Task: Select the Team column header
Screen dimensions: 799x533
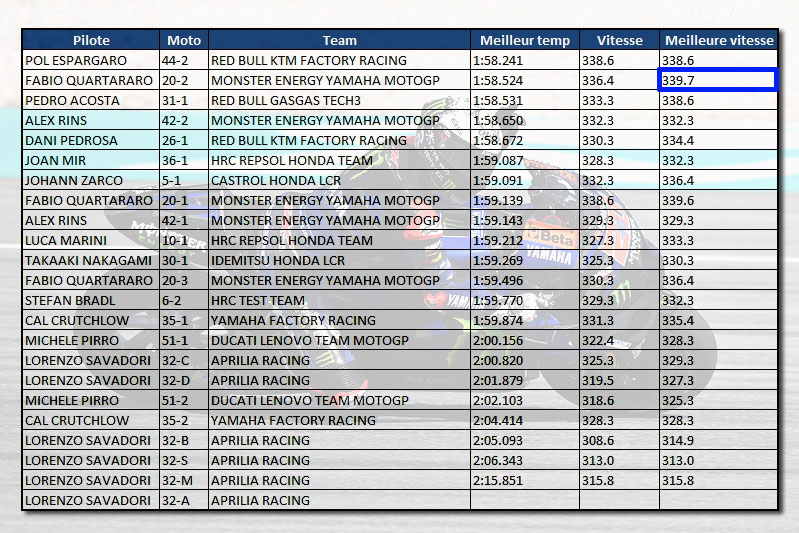Action: click(339, 40)
